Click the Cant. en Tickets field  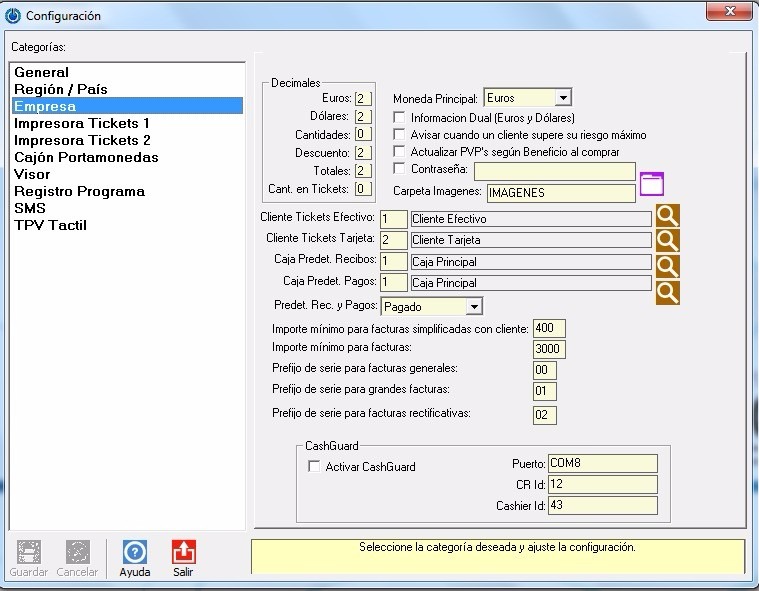click(x=363, y=188)
